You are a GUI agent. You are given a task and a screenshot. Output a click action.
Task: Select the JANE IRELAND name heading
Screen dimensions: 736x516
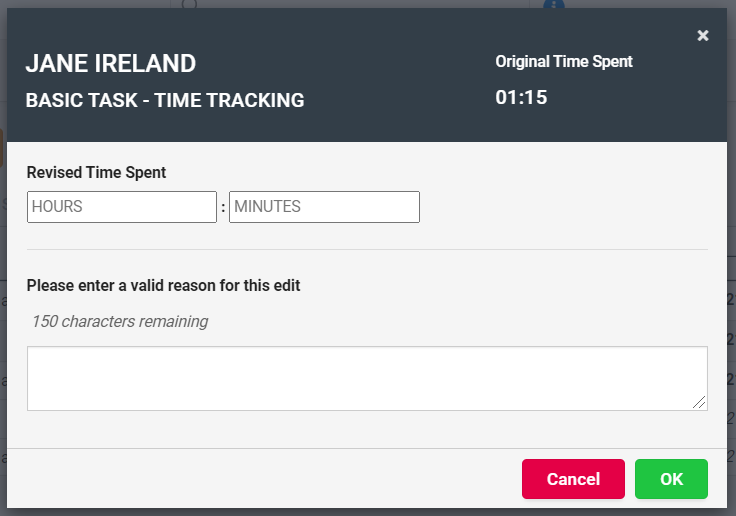[x=111, y=63]
